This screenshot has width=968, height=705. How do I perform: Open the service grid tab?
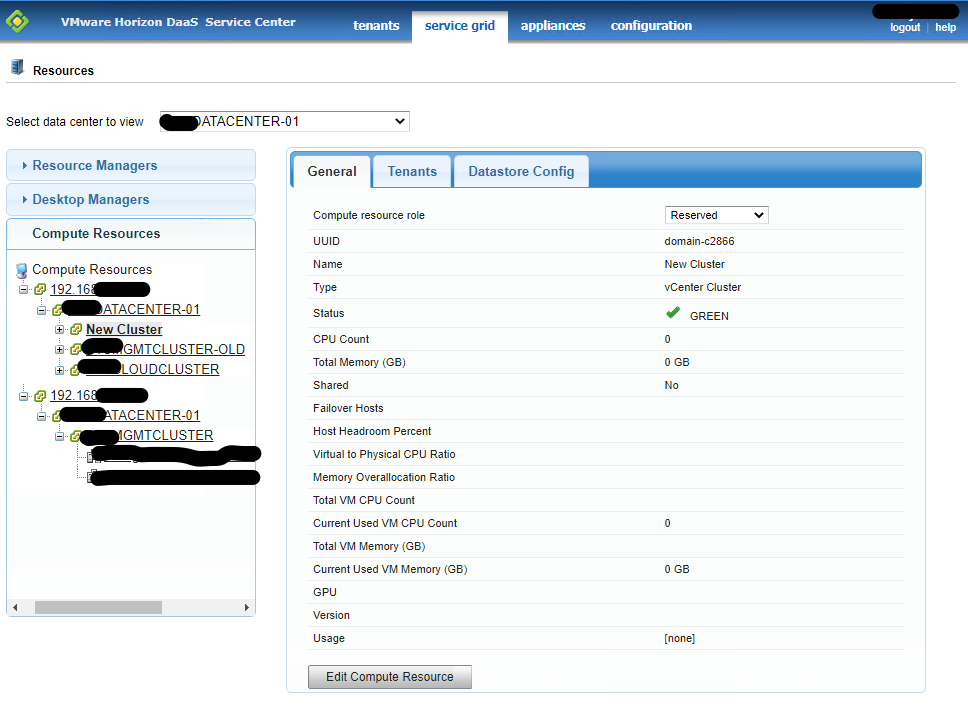(x=459, y=26)
